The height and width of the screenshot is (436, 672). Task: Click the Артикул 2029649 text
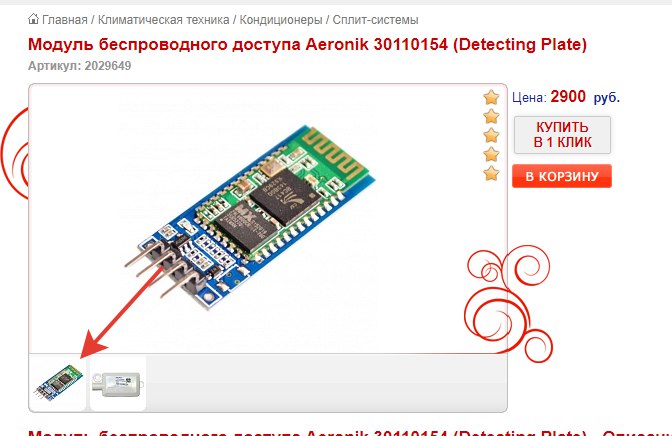[x=80, y=66]
